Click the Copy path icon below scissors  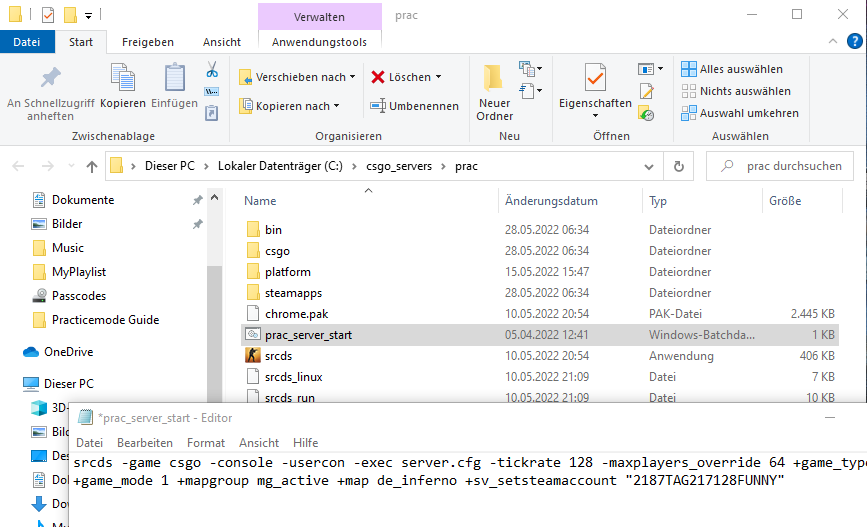click(x=212, y=91)
